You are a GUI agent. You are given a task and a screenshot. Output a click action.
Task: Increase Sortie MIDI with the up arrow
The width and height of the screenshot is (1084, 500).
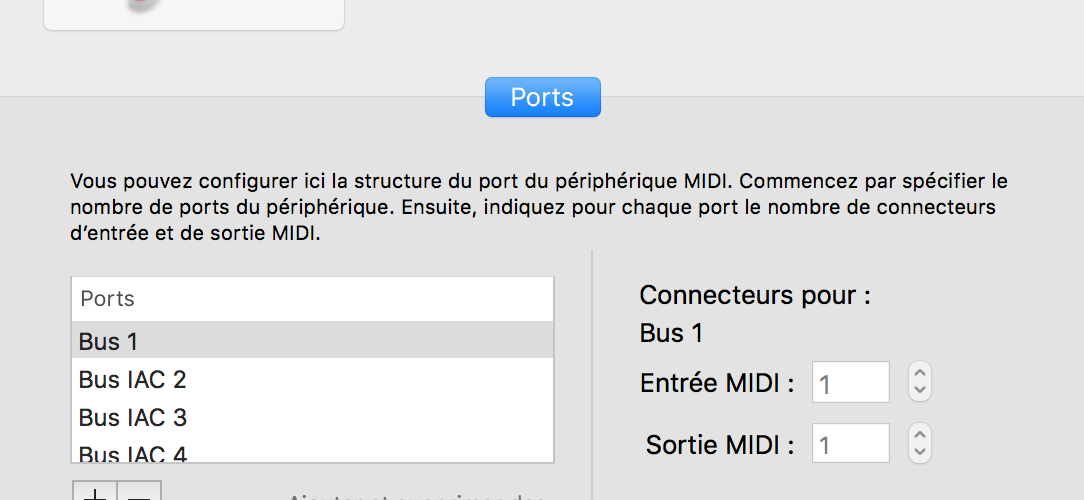click(921, 435)
